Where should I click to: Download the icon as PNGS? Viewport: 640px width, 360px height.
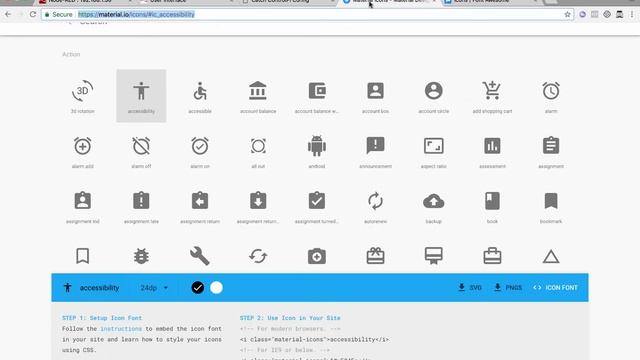pos(508,287)
